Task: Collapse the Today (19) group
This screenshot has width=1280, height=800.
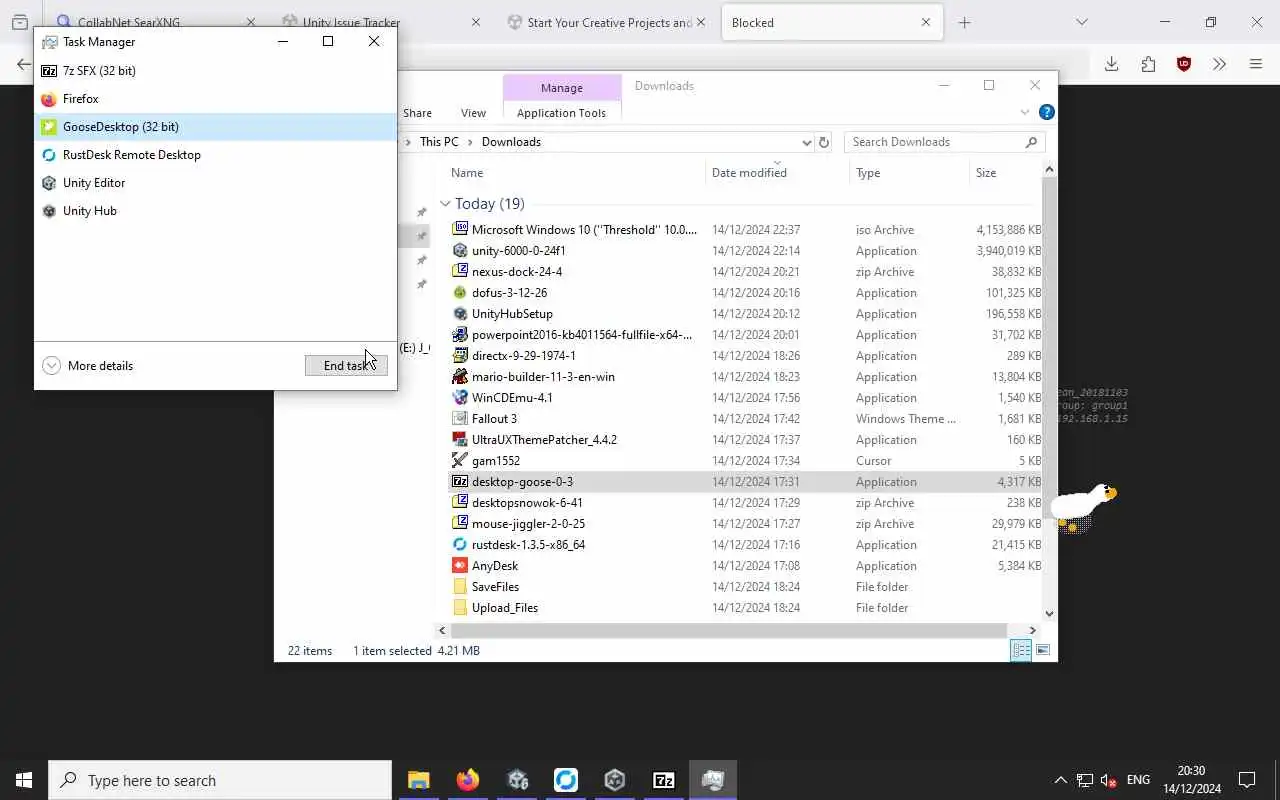Action: click(445, 204)
